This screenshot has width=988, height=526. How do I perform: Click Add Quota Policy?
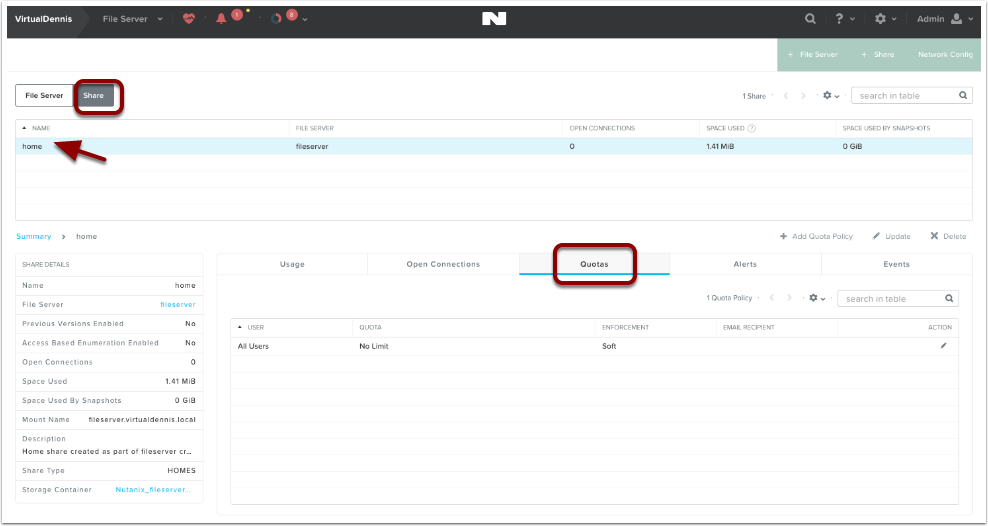[816, 236]
